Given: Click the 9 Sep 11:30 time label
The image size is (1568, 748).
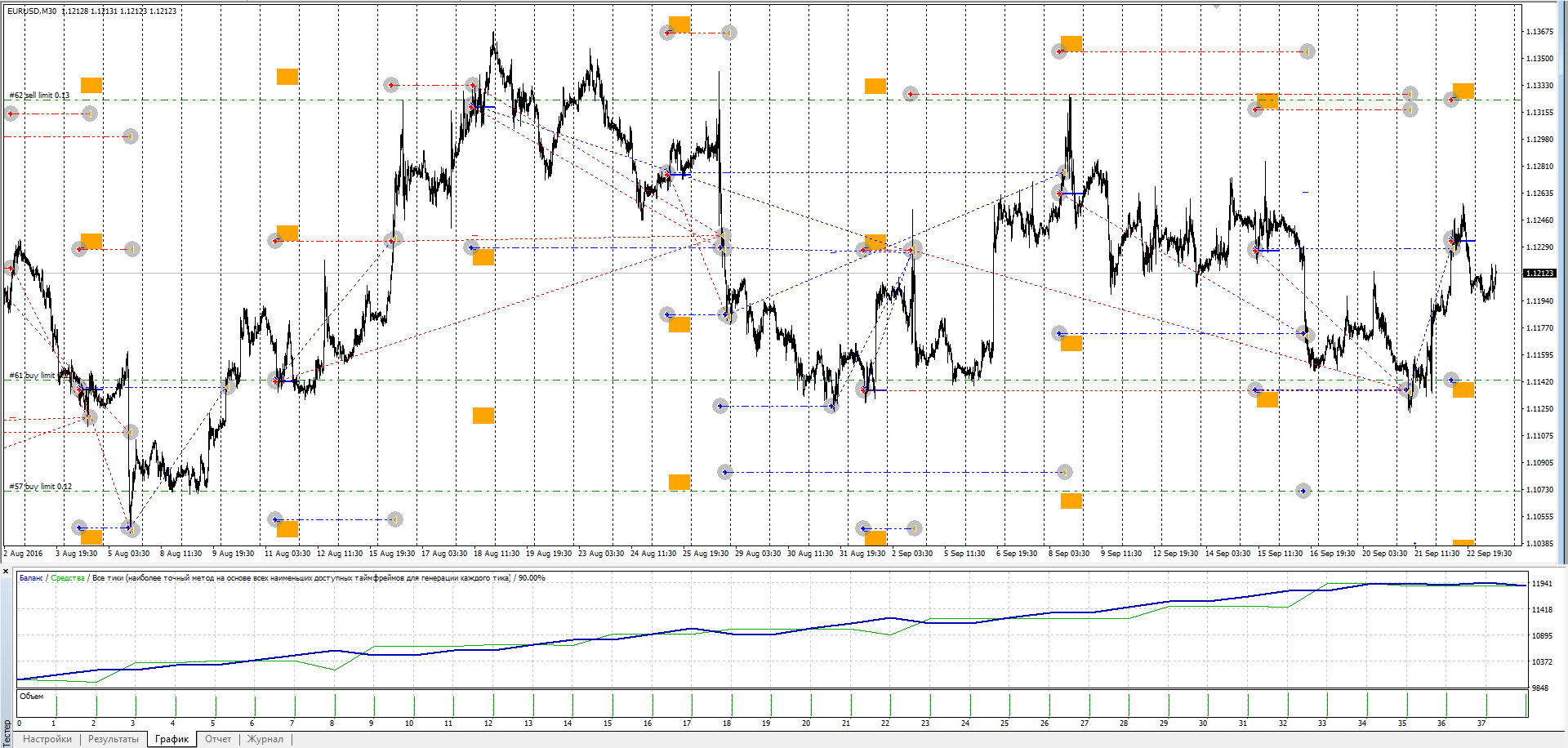Looking at the screenshot, I should pos(1121,554).
